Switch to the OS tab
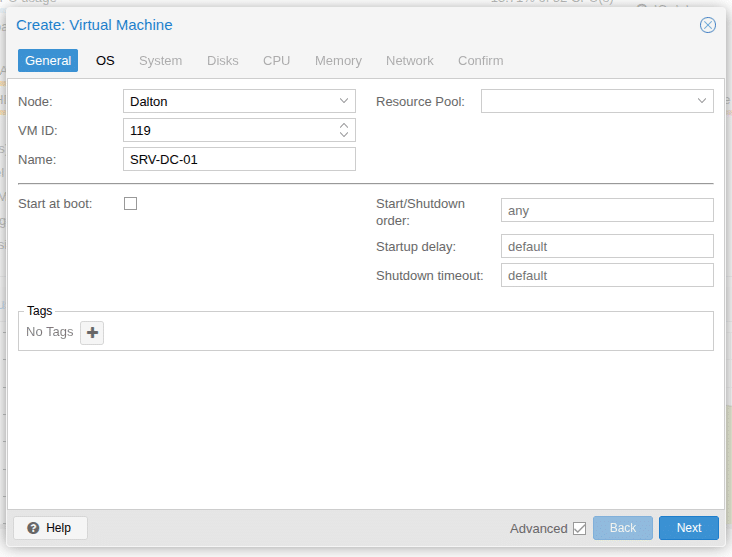Image resolution: width=732 pixels, height=557 pixels. point(105,61)
